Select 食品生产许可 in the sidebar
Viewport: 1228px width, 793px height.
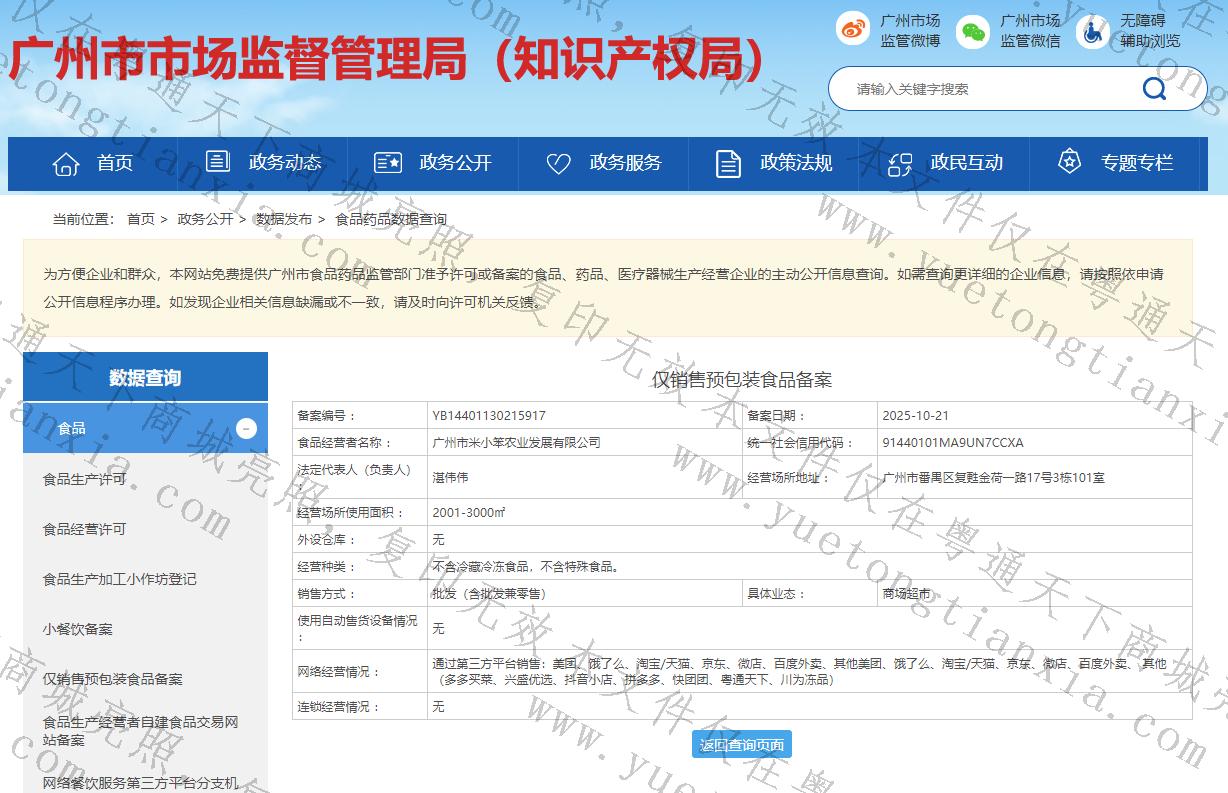[x=84, y=479]
